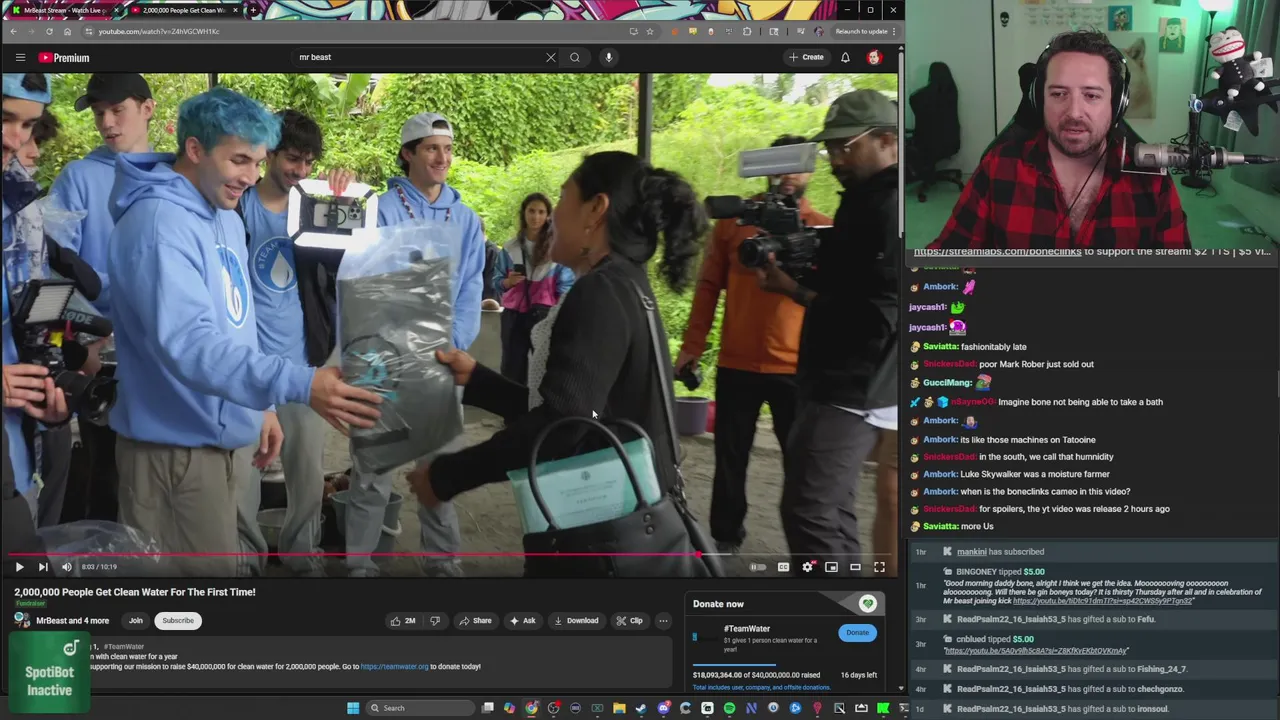Enter fullscreen mode
Viewport: 1280px width, 720px height.
pos(879,567)
